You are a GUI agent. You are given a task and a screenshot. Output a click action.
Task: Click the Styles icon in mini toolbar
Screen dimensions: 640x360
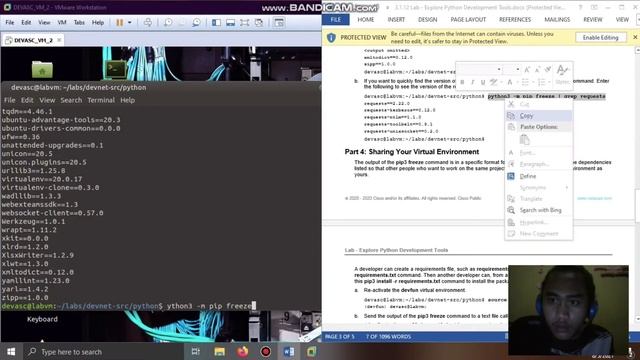point(562,73)
